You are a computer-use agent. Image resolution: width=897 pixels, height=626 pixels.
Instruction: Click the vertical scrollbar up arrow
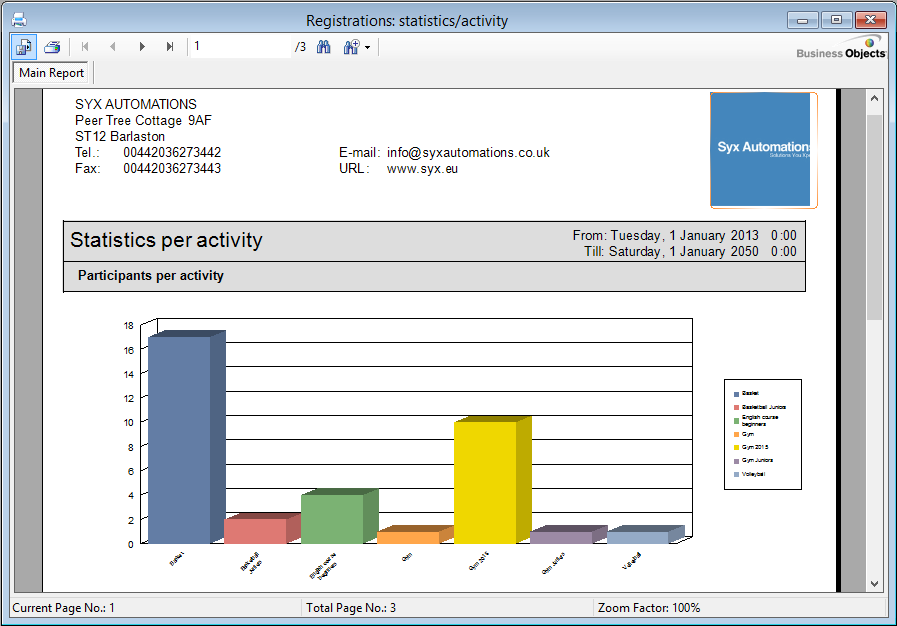tap(874, 99)
